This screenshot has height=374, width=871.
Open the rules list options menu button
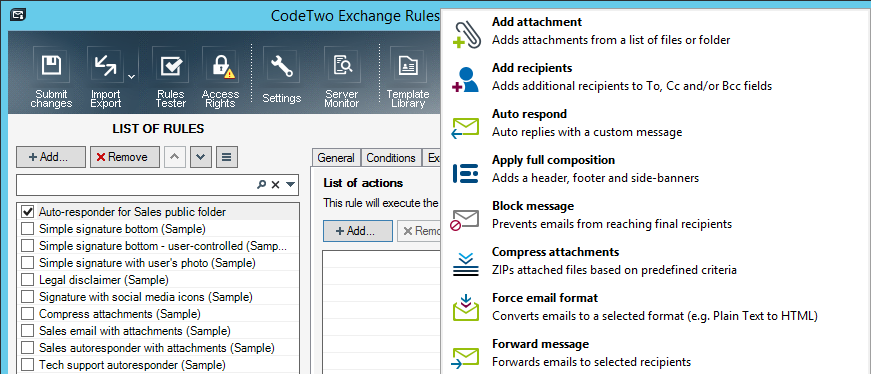(x=227, y=157)
